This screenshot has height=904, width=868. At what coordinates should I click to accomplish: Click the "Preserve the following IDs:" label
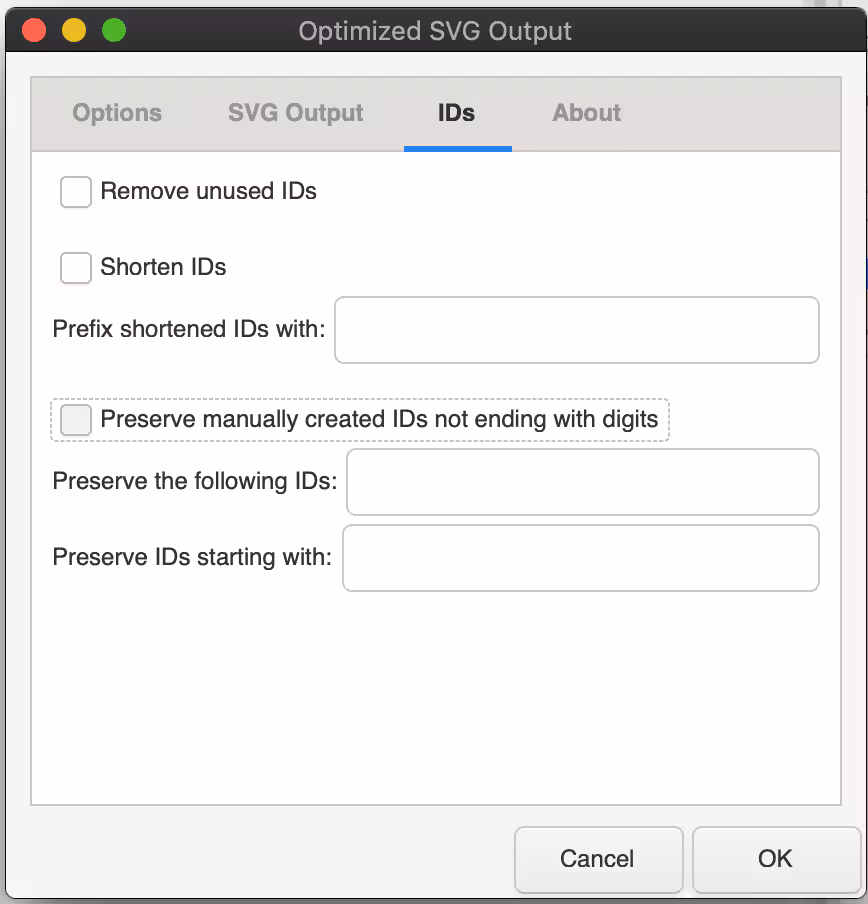pos(194,482)
